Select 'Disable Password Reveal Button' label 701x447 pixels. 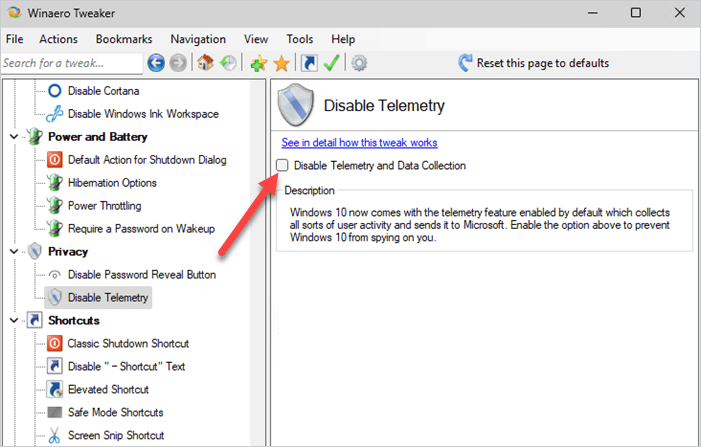142,274
